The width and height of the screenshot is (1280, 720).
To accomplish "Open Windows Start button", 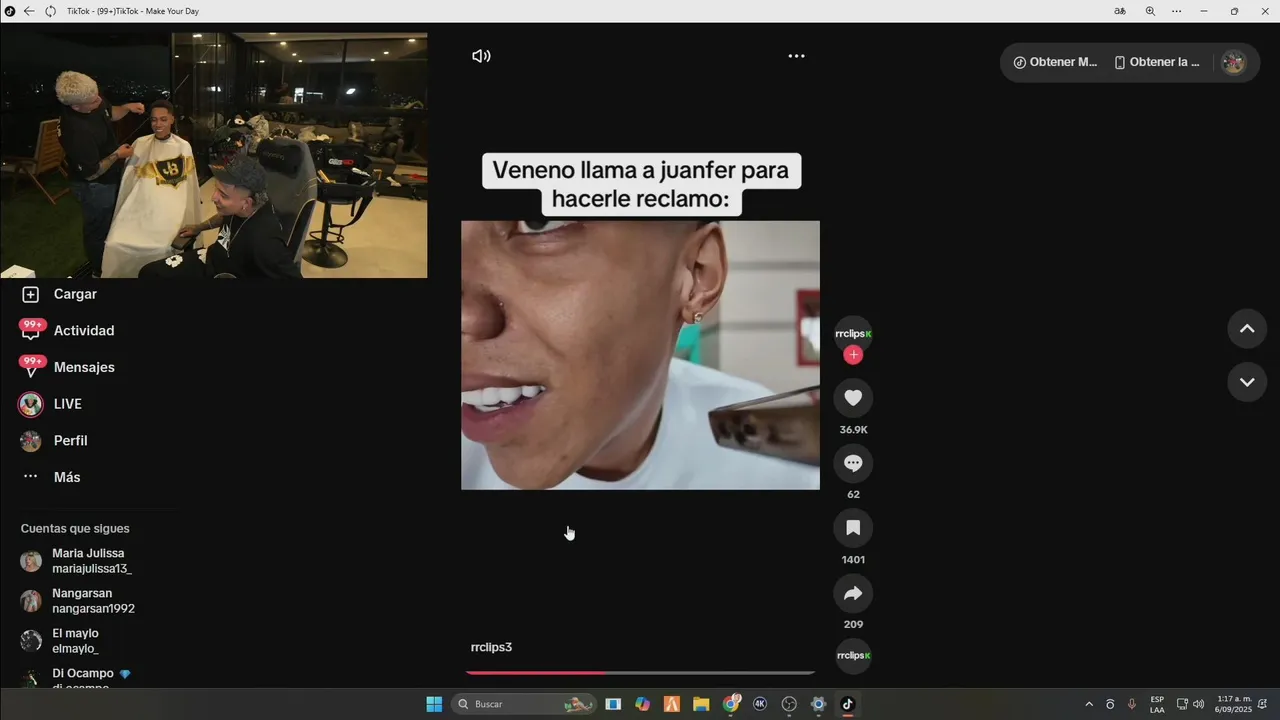I will point(434,704).
